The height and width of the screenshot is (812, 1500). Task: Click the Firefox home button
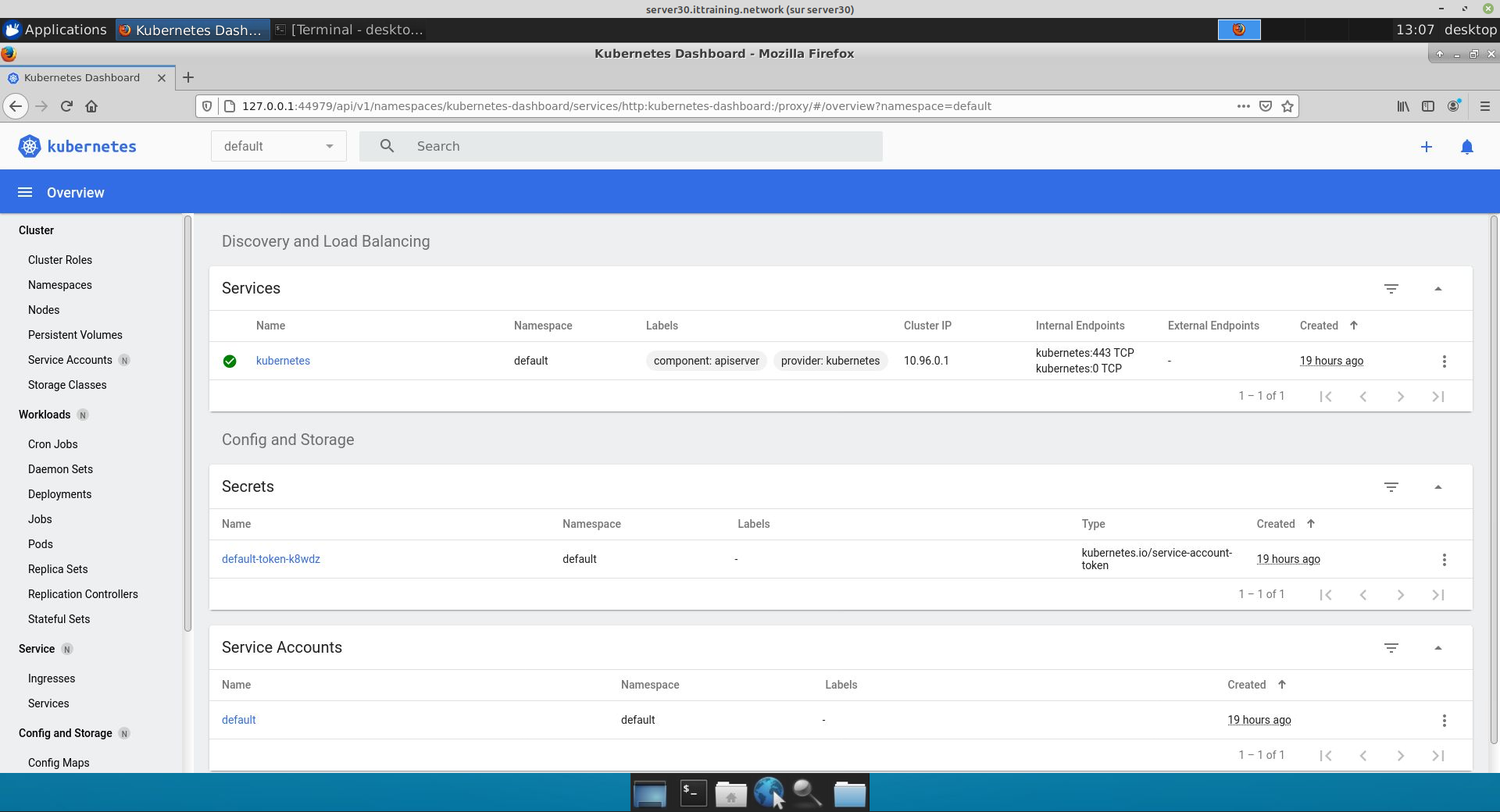[91, 106]
